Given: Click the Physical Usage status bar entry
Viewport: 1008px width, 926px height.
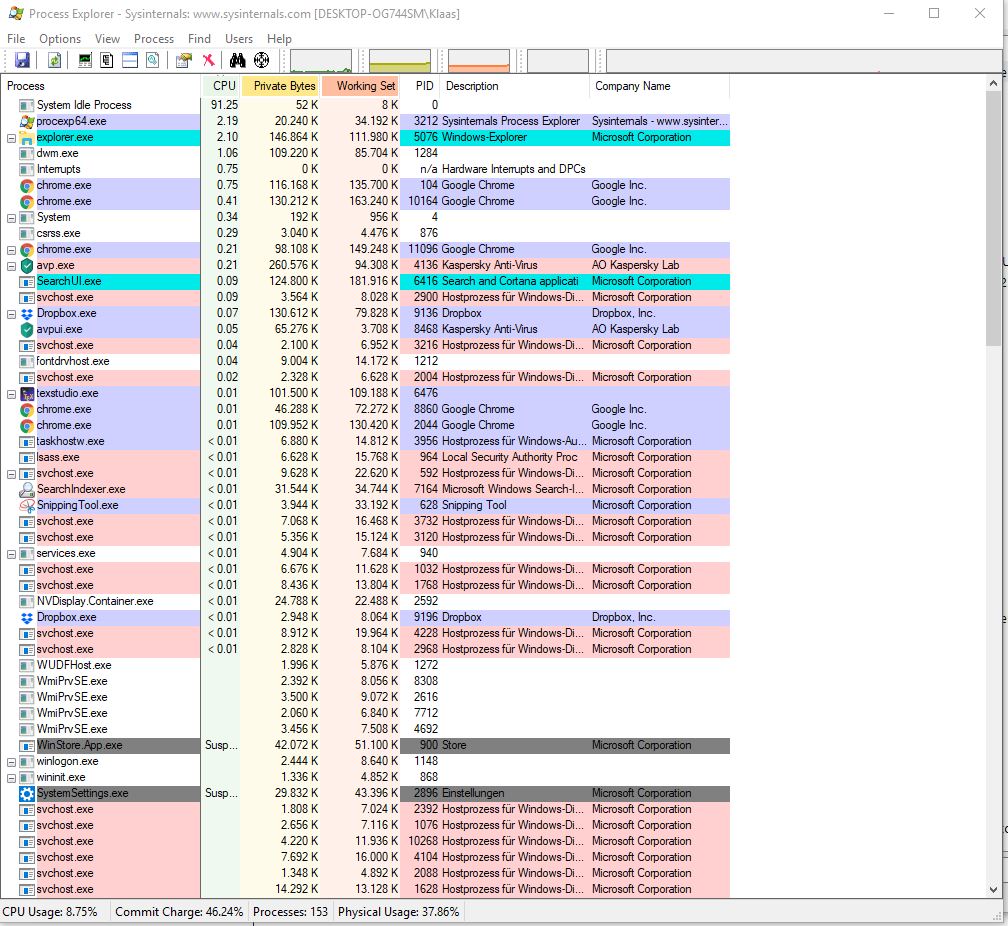Looking at the screenshot, I should (399, 912).
